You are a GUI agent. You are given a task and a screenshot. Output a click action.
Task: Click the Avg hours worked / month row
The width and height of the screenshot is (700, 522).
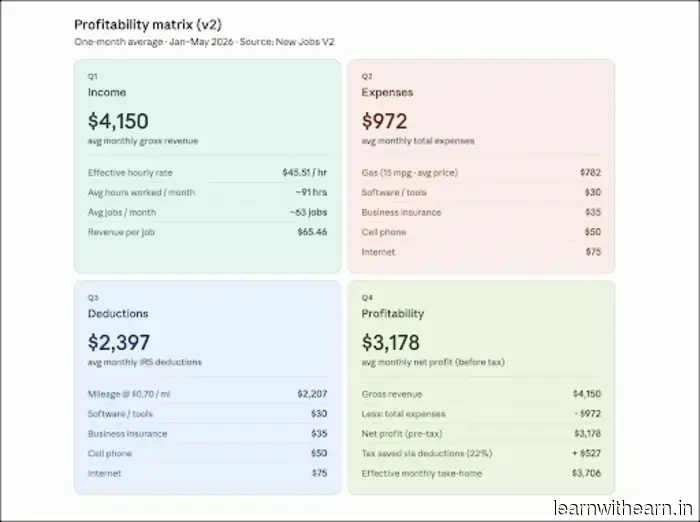click(x=207, y=192)
